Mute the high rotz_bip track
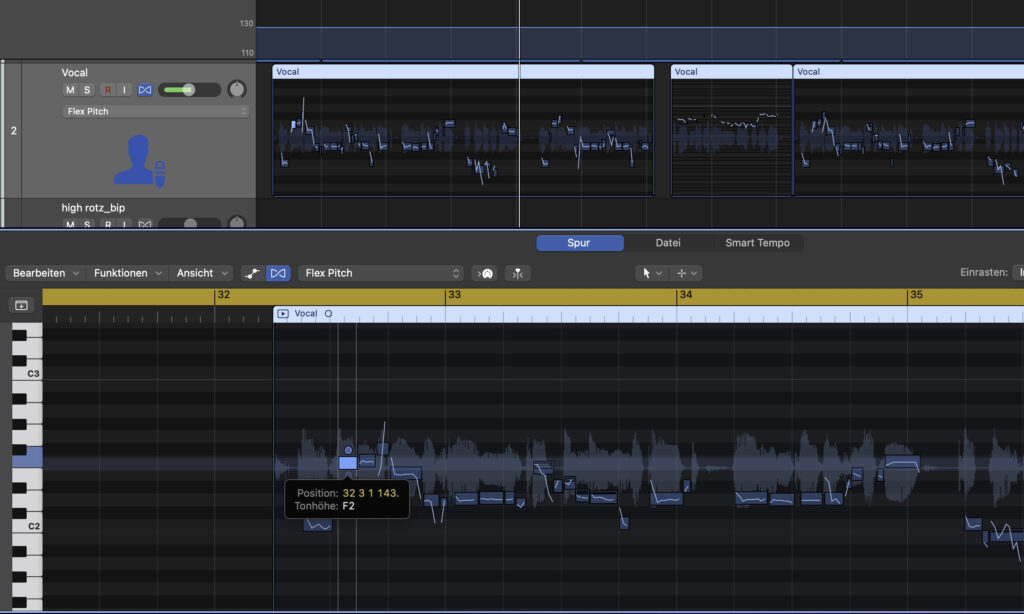Image resolution: width=1024 pixels, height=614 pixels. click(x=70, y=224)
